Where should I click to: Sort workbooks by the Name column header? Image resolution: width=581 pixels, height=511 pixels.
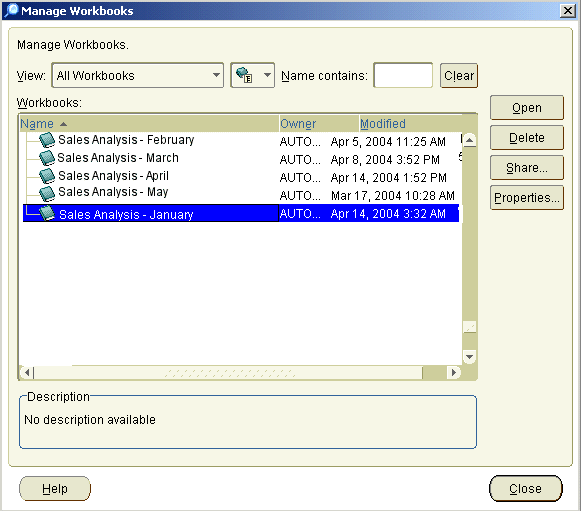tap(37, 124)
